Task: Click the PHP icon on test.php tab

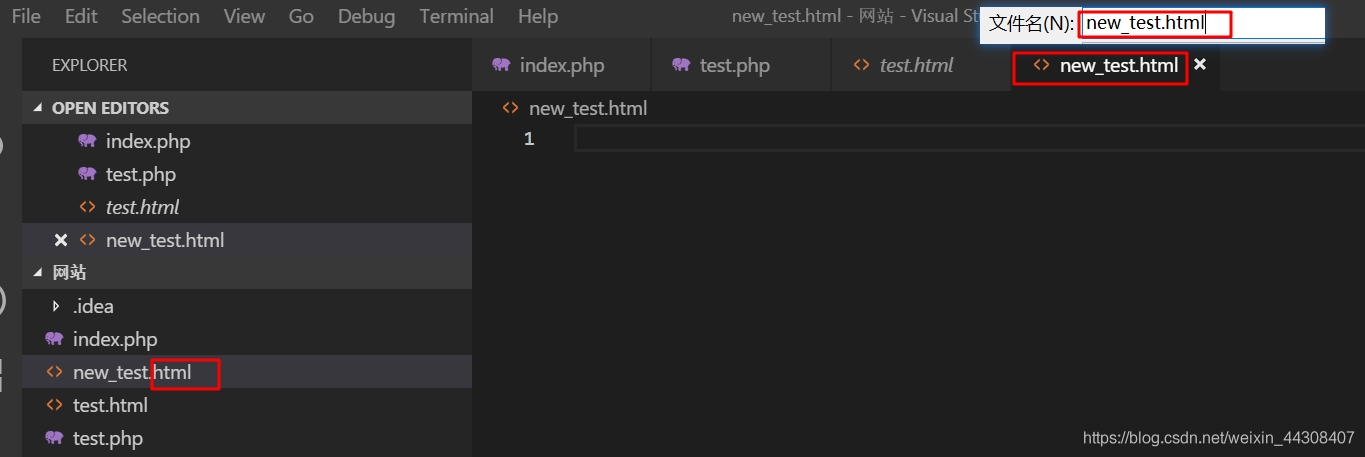Action: [681, 65]
